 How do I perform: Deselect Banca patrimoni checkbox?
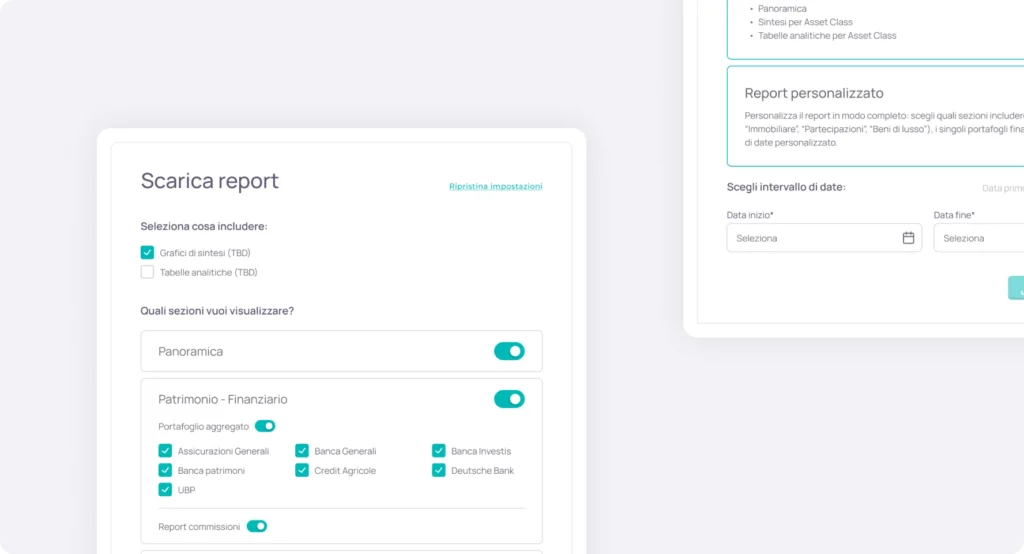click(165, 470)
